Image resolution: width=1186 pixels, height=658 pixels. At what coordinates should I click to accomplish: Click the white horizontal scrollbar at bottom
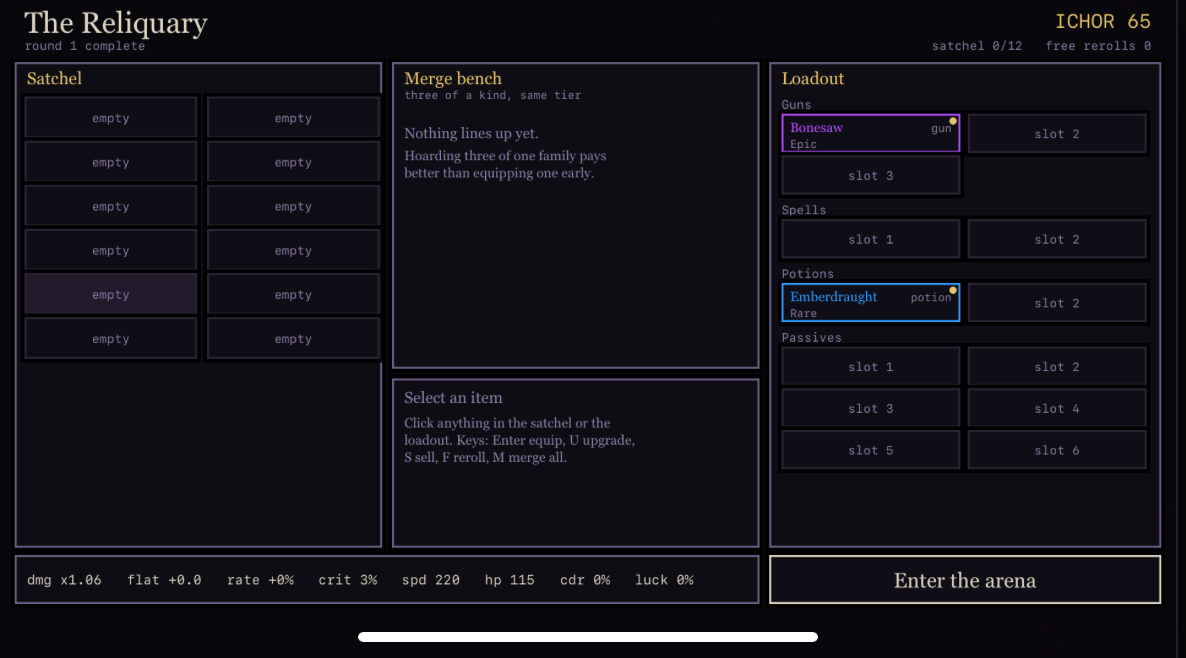pos(588,637)
